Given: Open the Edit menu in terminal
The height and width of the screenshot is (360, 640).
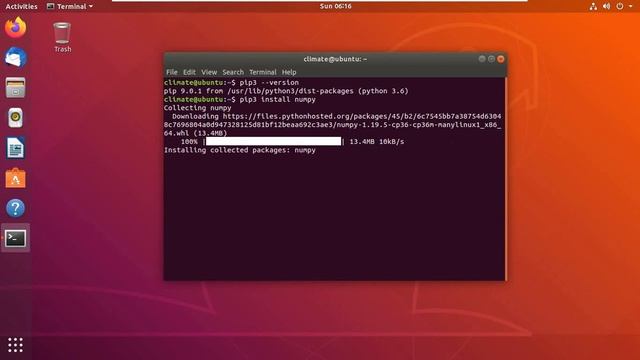Looking at the screenshot, I should [189, 72].
